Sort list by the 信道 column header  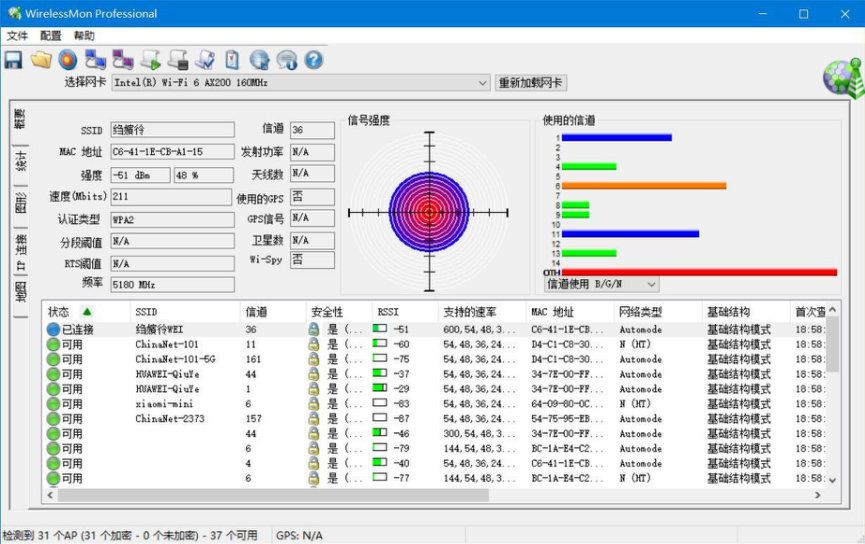pos(273,312)
